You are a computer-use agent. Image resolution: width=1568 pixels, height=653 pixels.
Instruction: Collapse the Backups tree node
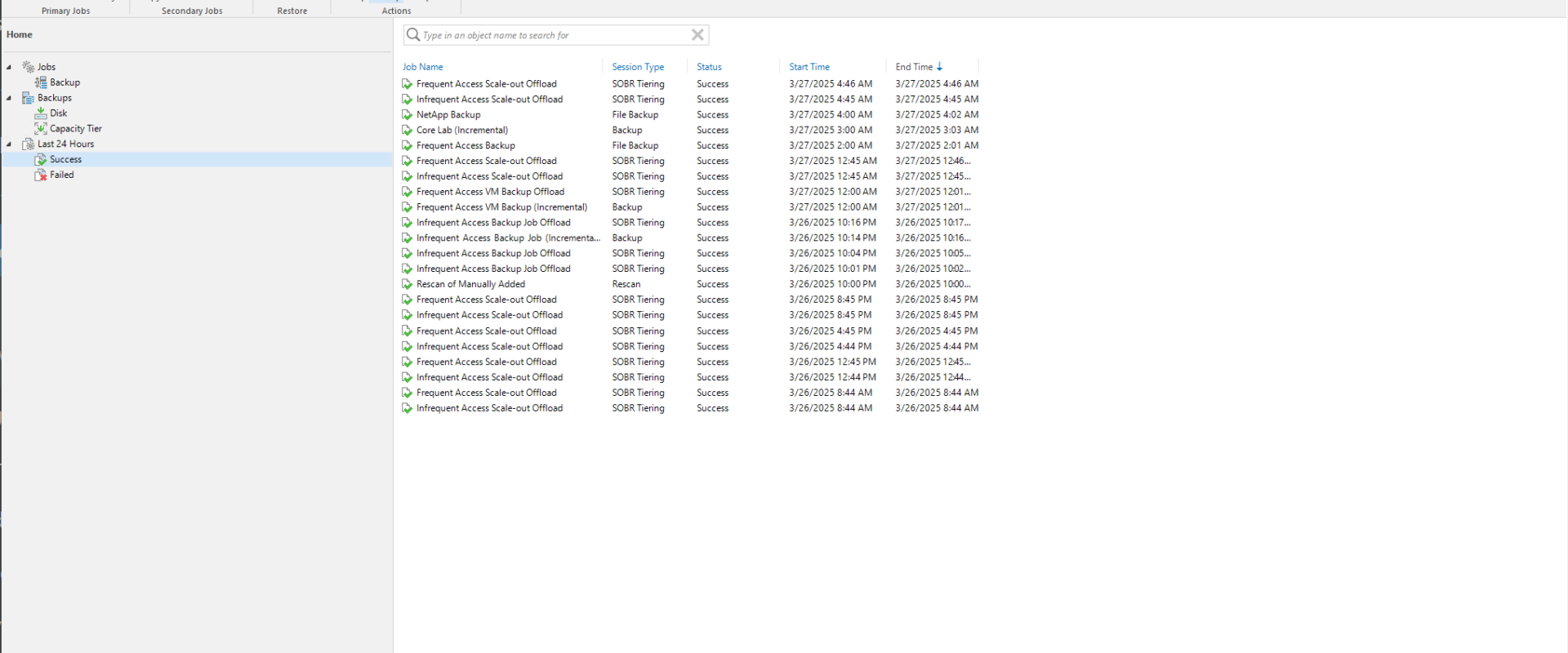9,98
